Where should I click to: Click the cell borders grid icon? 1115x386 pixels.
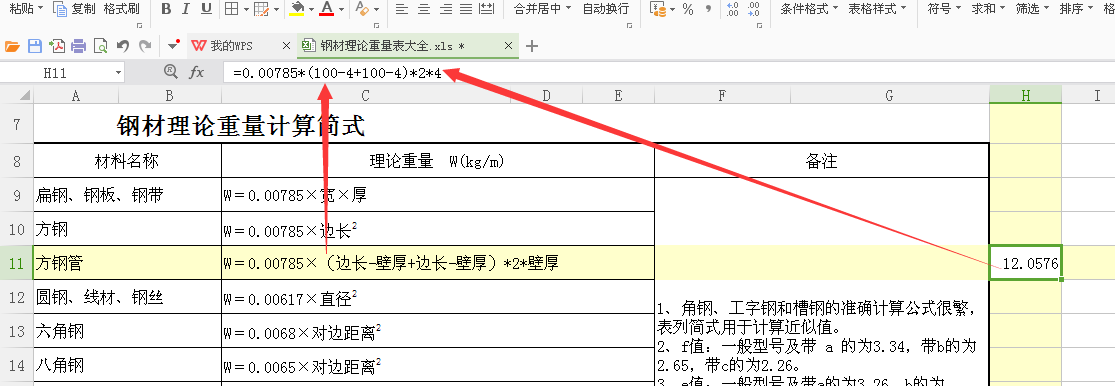pyautogui.click(x=231, y=9)
